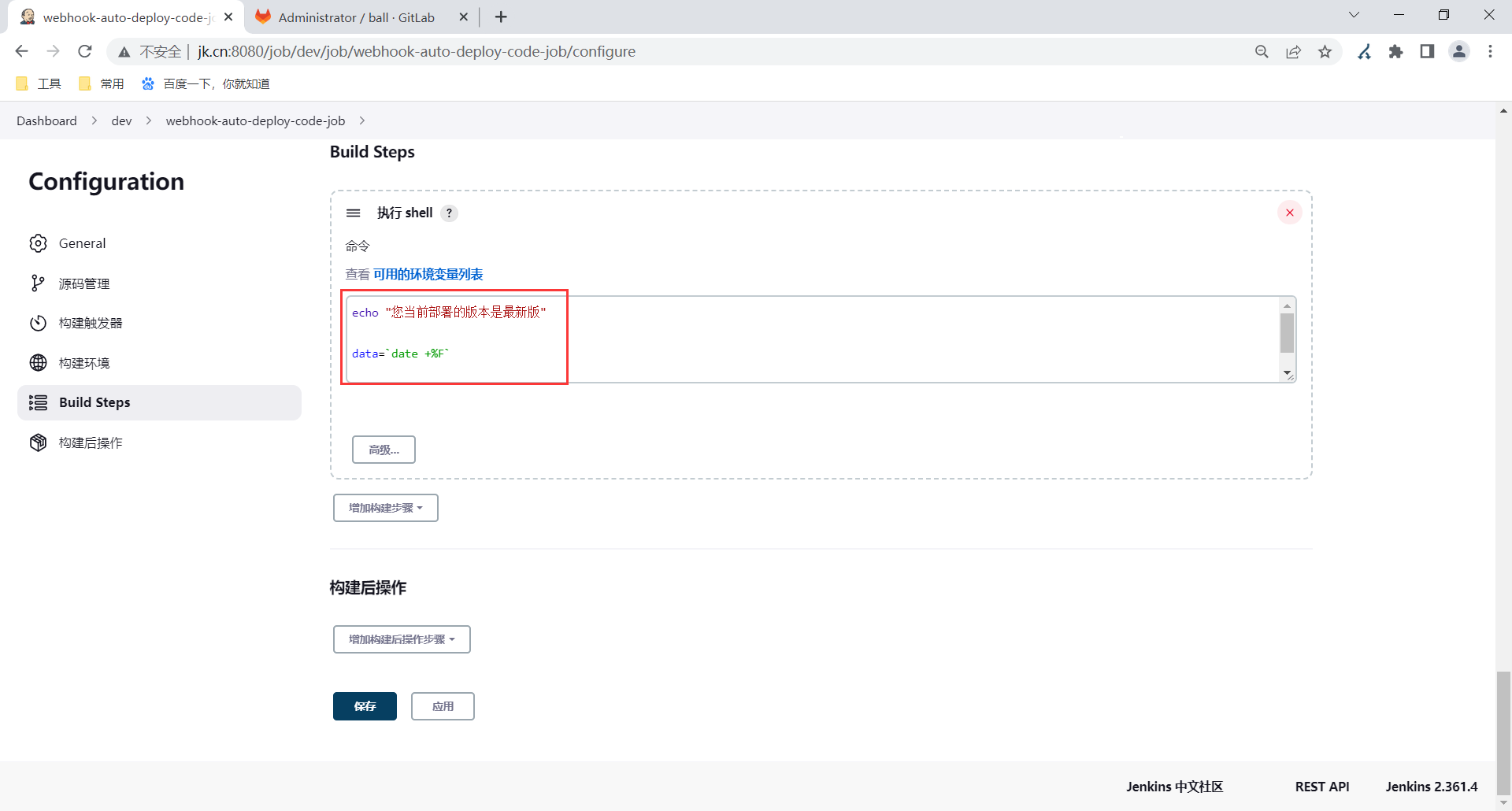This screenshot has height=811, width=1512.
Task: Click the pinned extension icon beside star
Action: (1364, 51)
